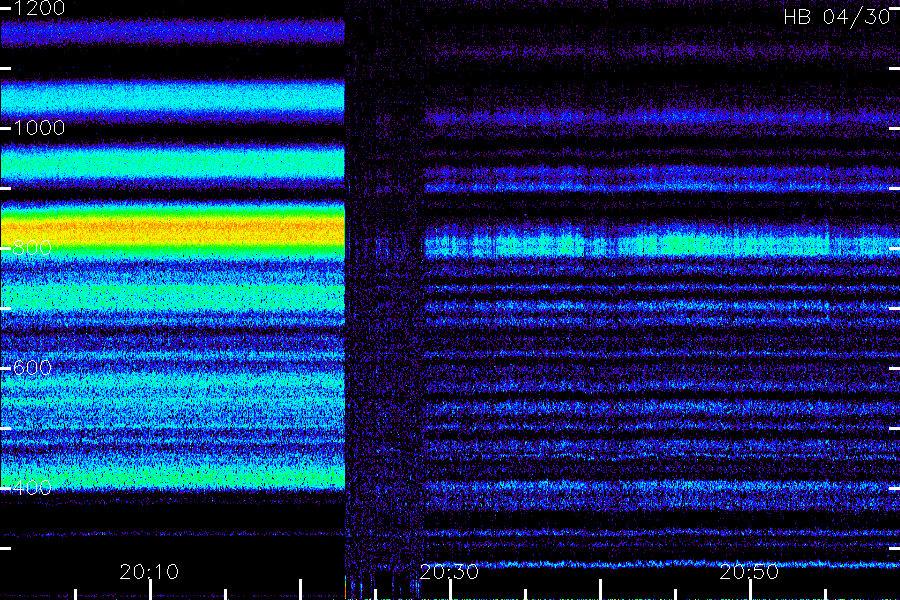This screenshot has height=600, width=900.
Task: Click the 20:30 time axis label
Action: click(449, 571)
